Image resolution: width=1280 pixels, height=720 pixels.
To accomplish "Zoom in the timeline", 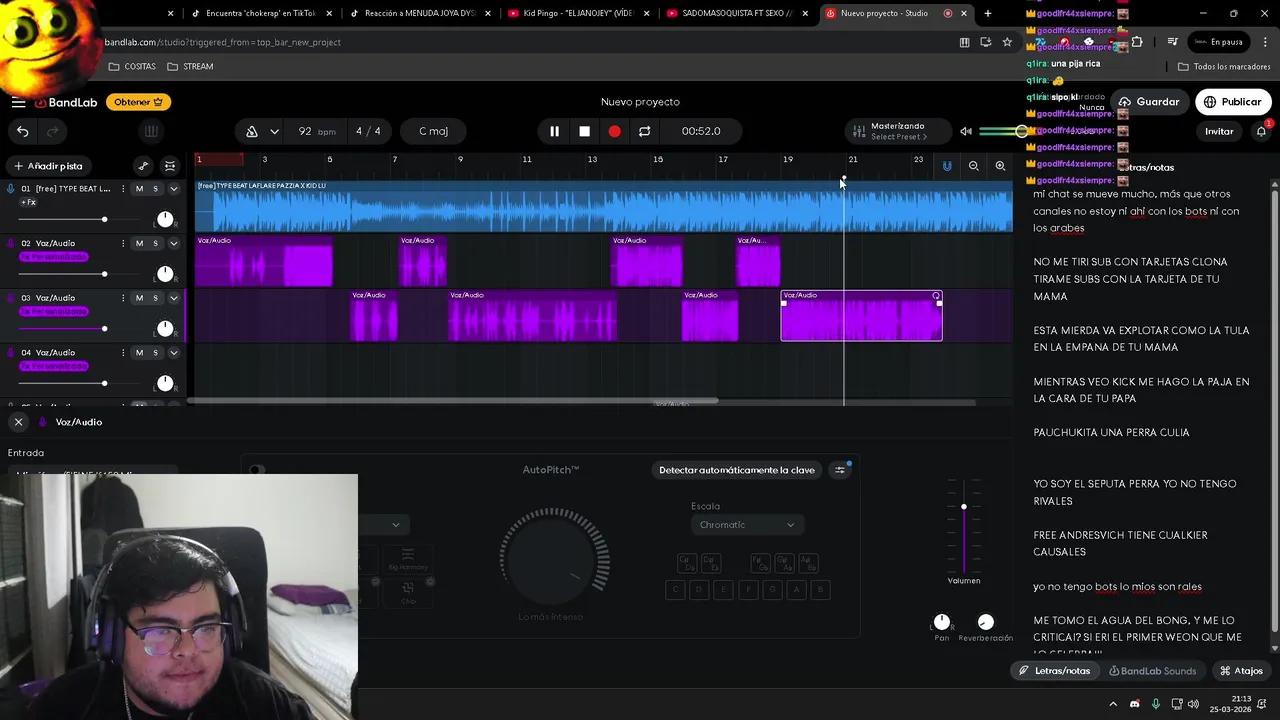I will (1000, 166).
